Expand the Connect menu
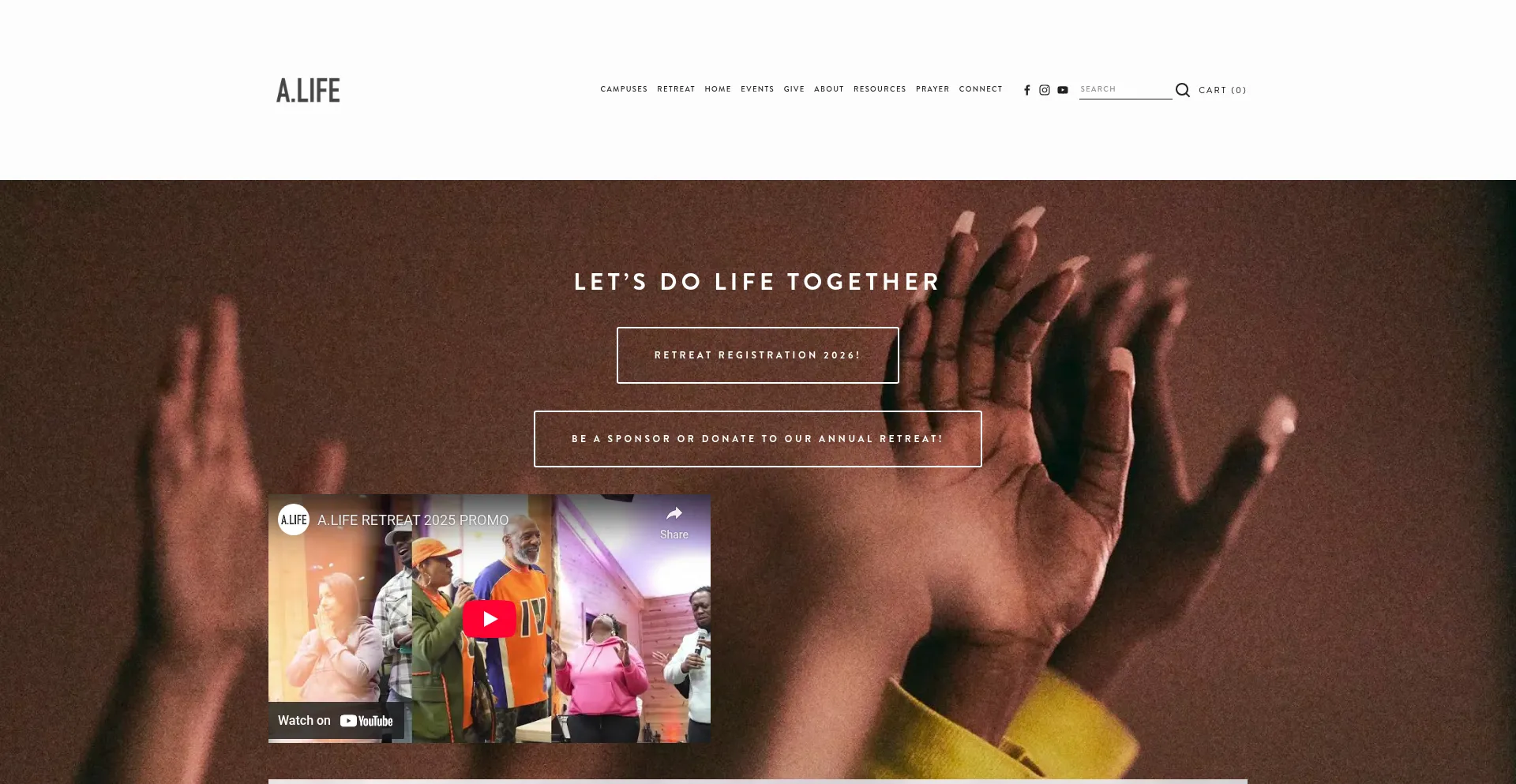This screenshot has height=784, width=1516. [981, 89]
